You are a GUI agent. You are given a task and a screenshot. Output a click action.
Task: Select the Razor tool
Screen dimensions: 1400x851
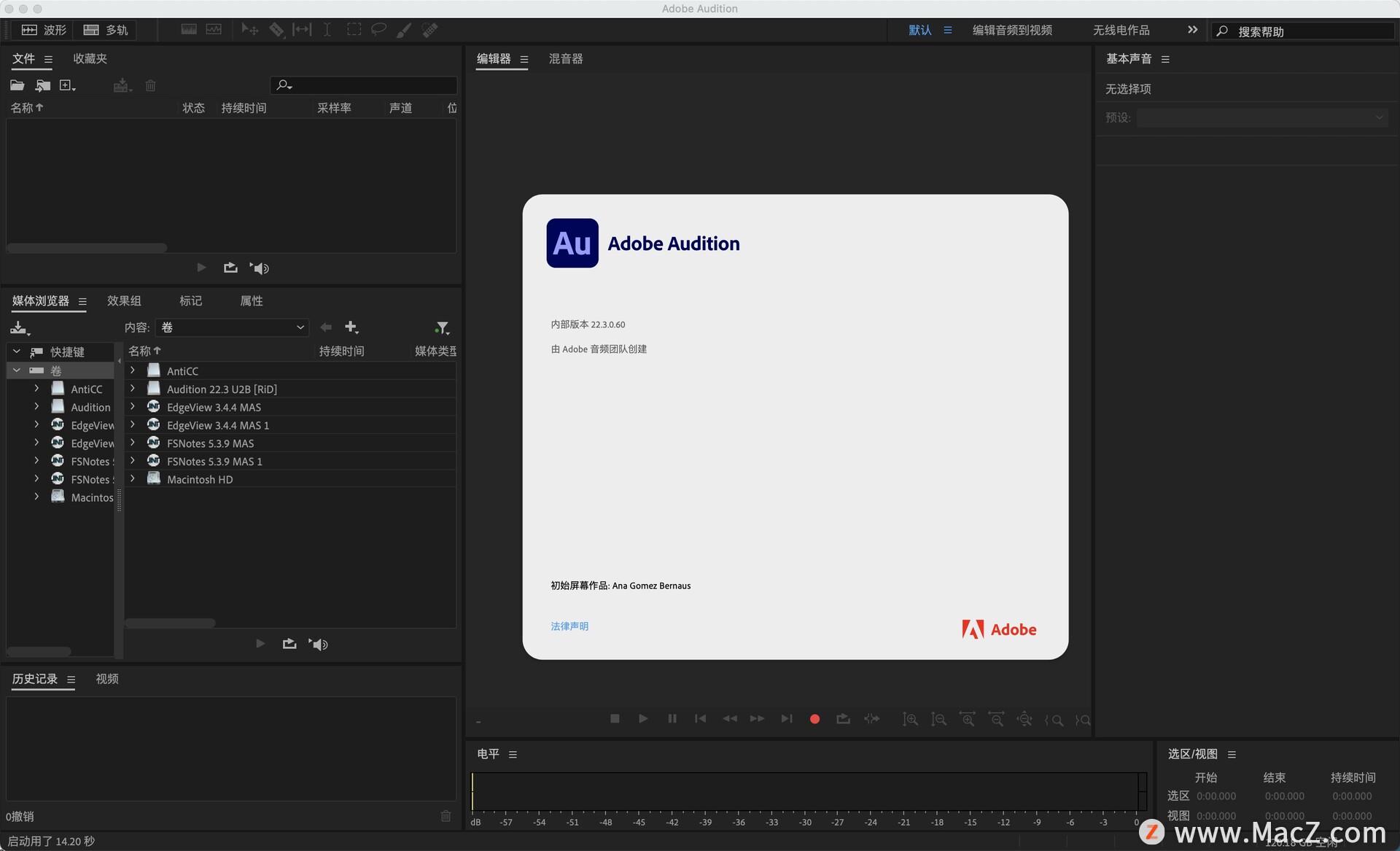coord(276,30)
